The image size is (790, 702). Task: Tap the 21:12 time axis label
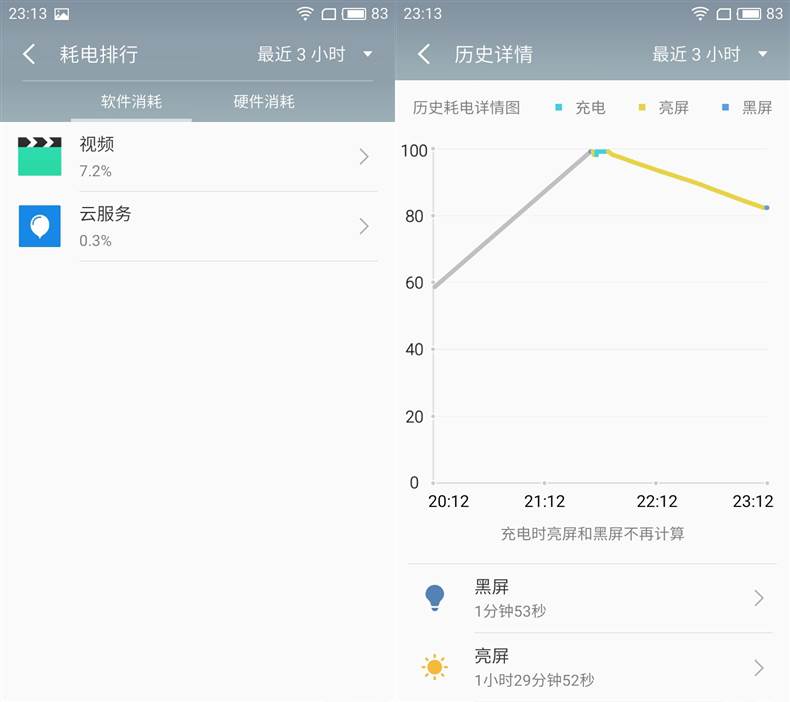coord(544,501)
